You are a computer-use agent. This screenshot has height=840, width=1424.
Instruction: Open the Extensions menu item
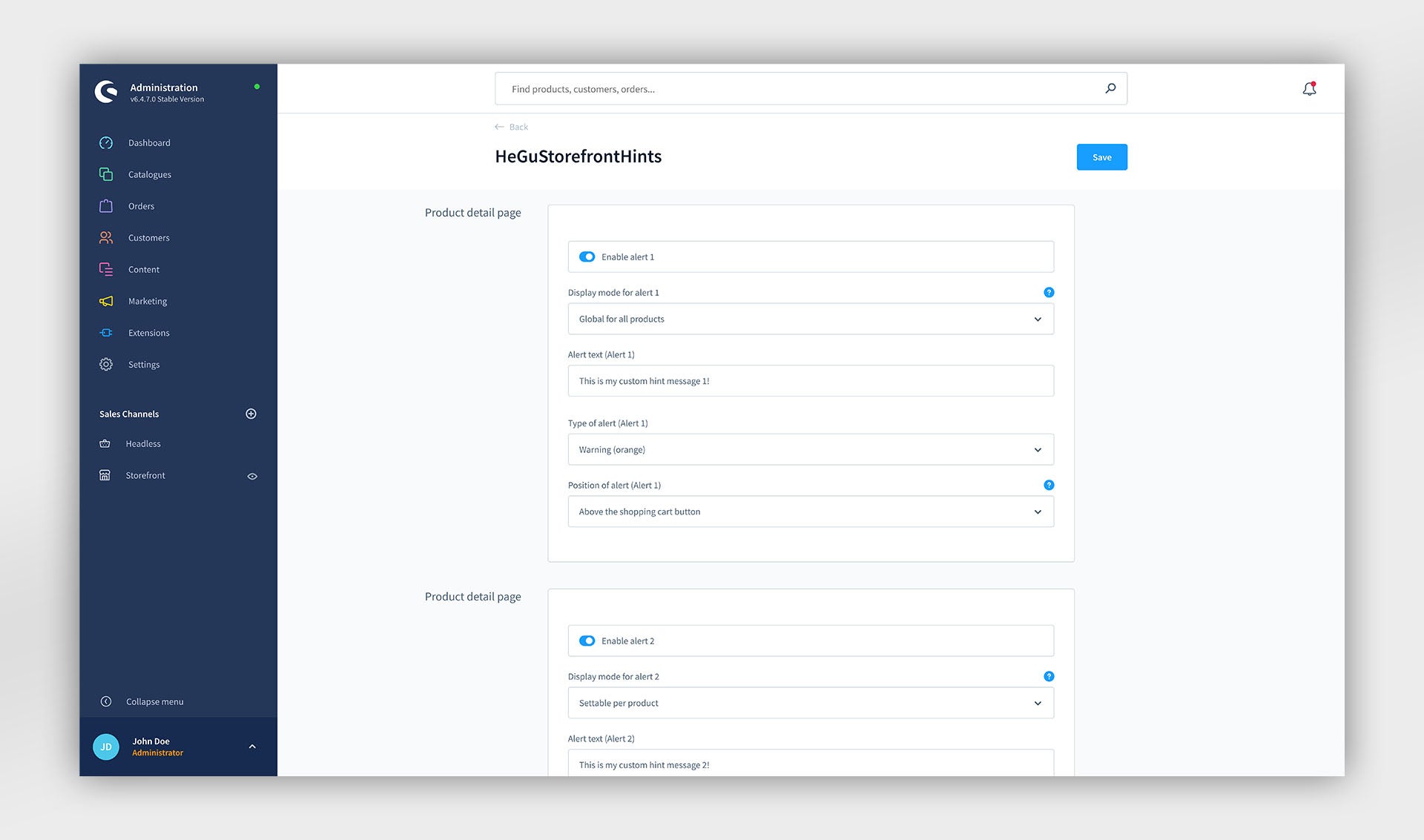[148, 333]
